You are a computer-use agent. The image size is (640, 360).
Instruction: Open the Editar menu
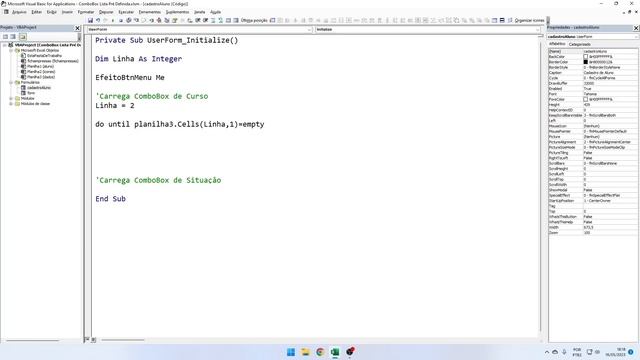36,12
